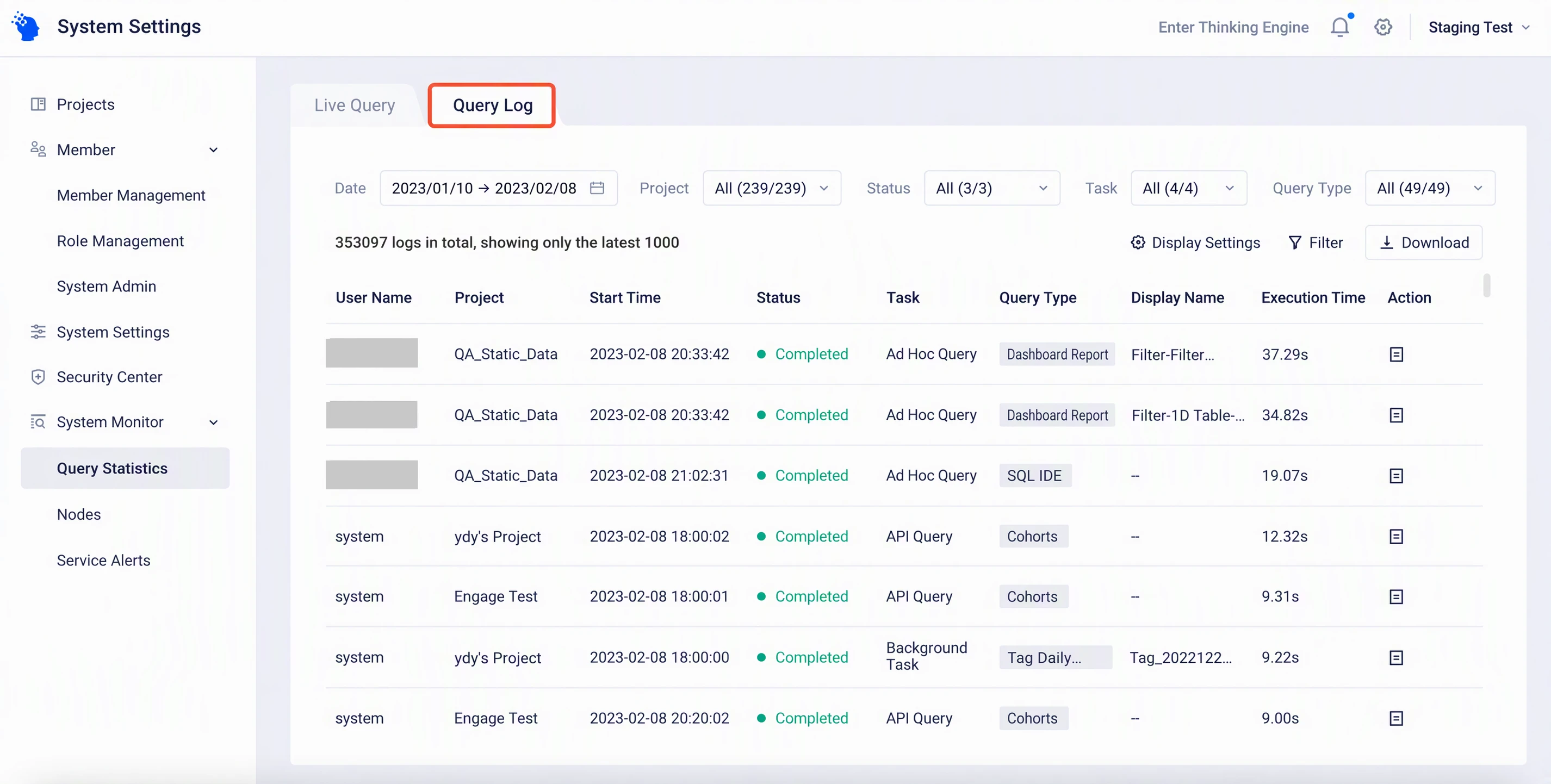View log details for Tag Daily row
The width and height of the screenshot is (1551, 784).
(x=1396, y=657)
